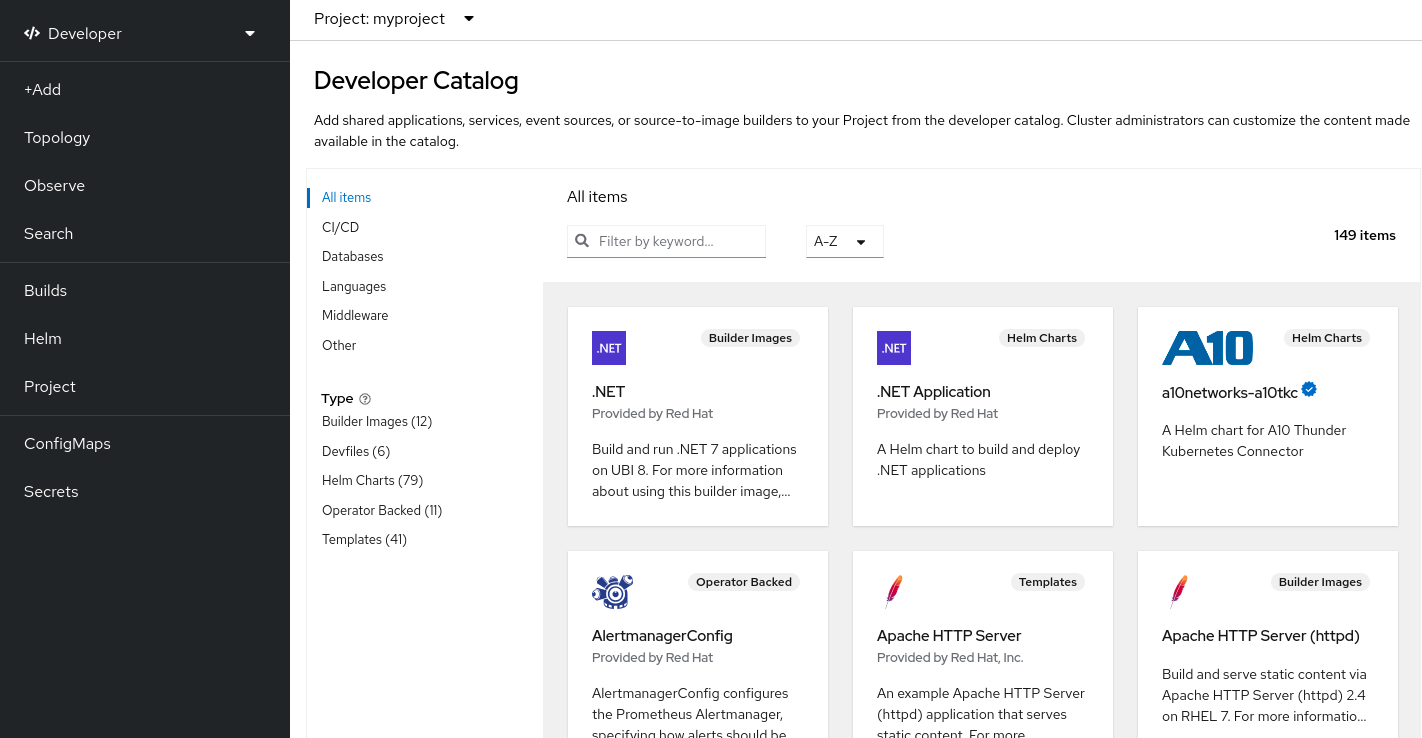
Task: Filter by Helm Charts (79) type
Action: [x=372, y=481]
